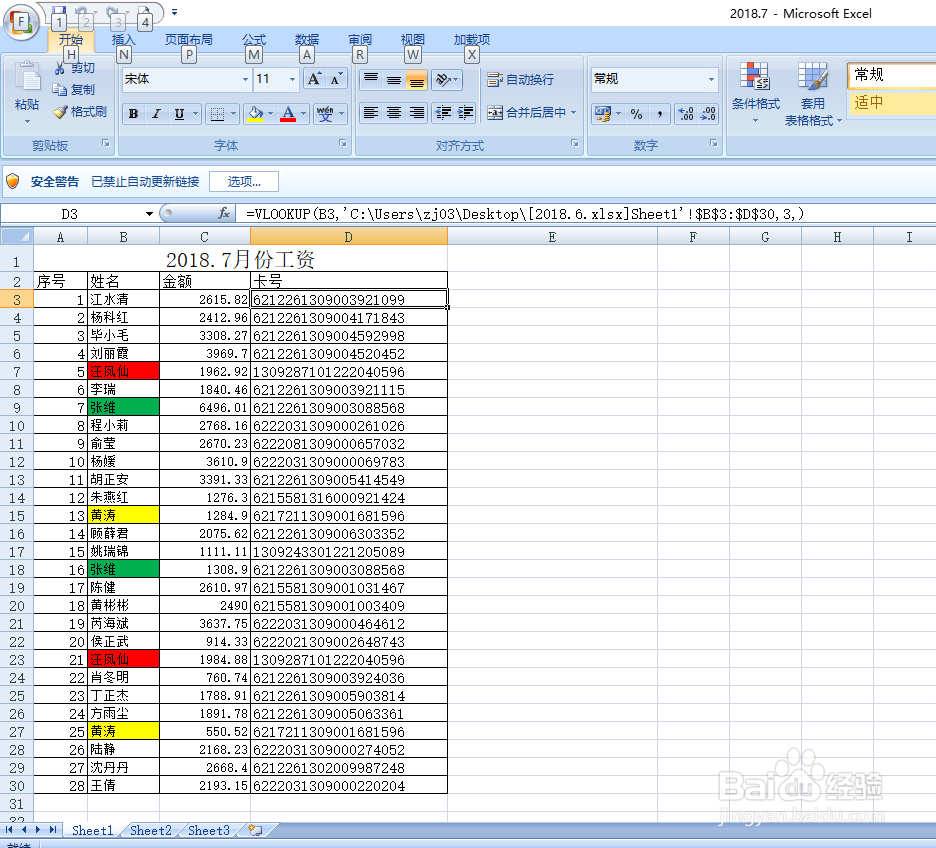This screenshot has height=848, width=936.
Task: Click the borders icon
Action: pyautogui.click(x=217, y=113)
